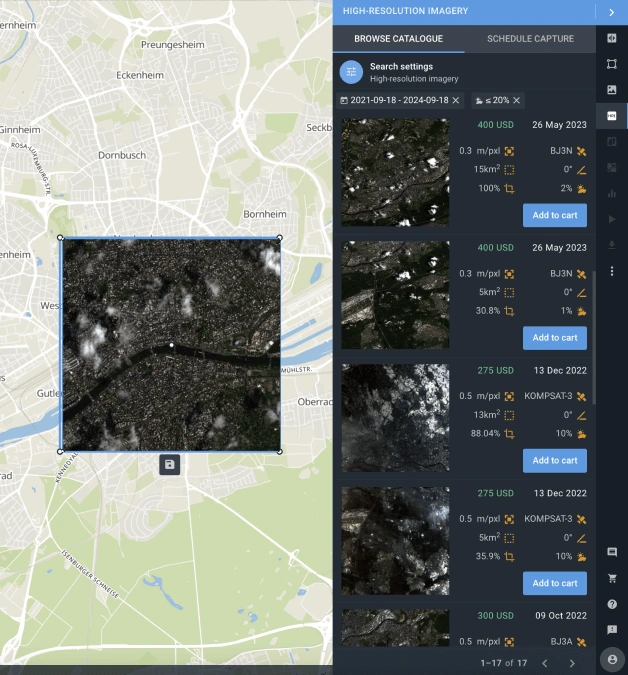The height and width of the screenshot is (675, 628).
Task: Select the 09 Oct 2022 BJ3A thumbnail
Action: 395,628
